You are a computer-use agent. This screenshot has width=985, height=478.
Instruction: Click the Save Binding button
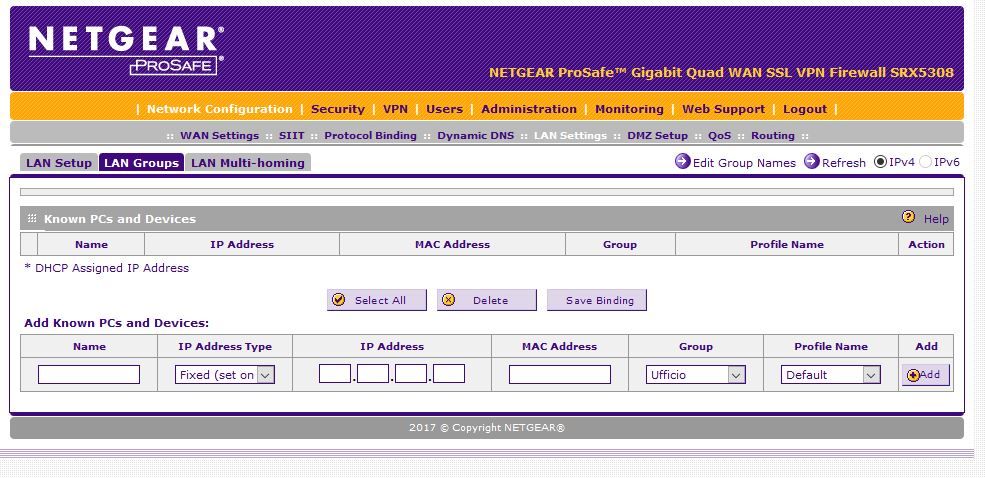tap(597, 300)
